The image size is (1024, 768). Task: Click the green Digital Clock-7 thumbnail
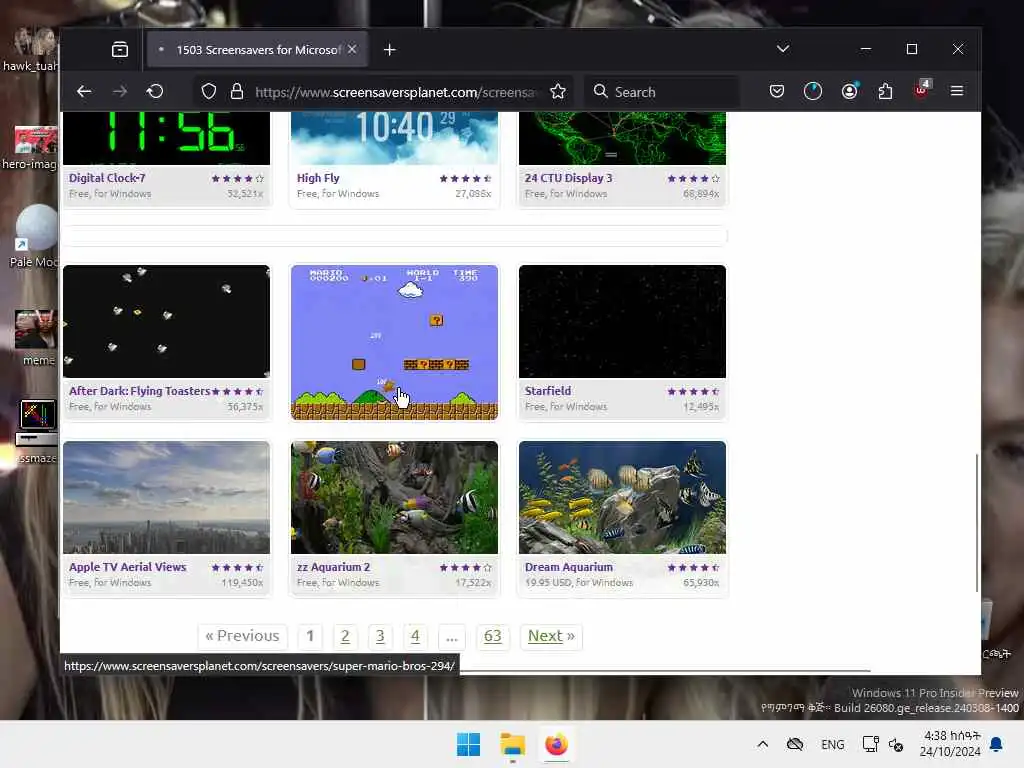pos(167,138)
